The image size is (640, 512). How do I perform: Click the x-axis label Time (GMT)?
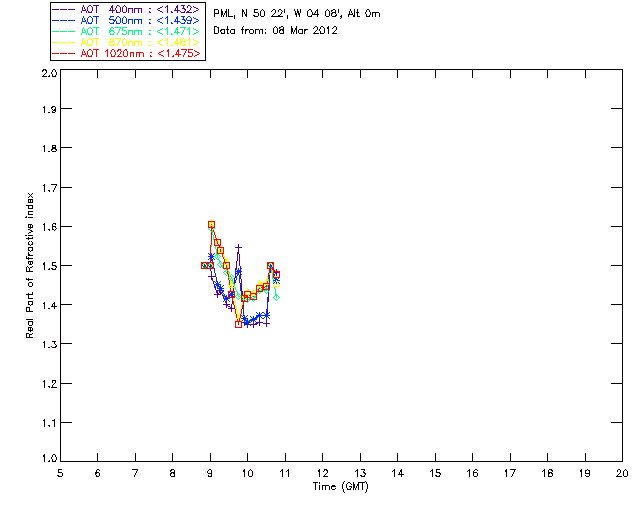[x=341, y=487]
